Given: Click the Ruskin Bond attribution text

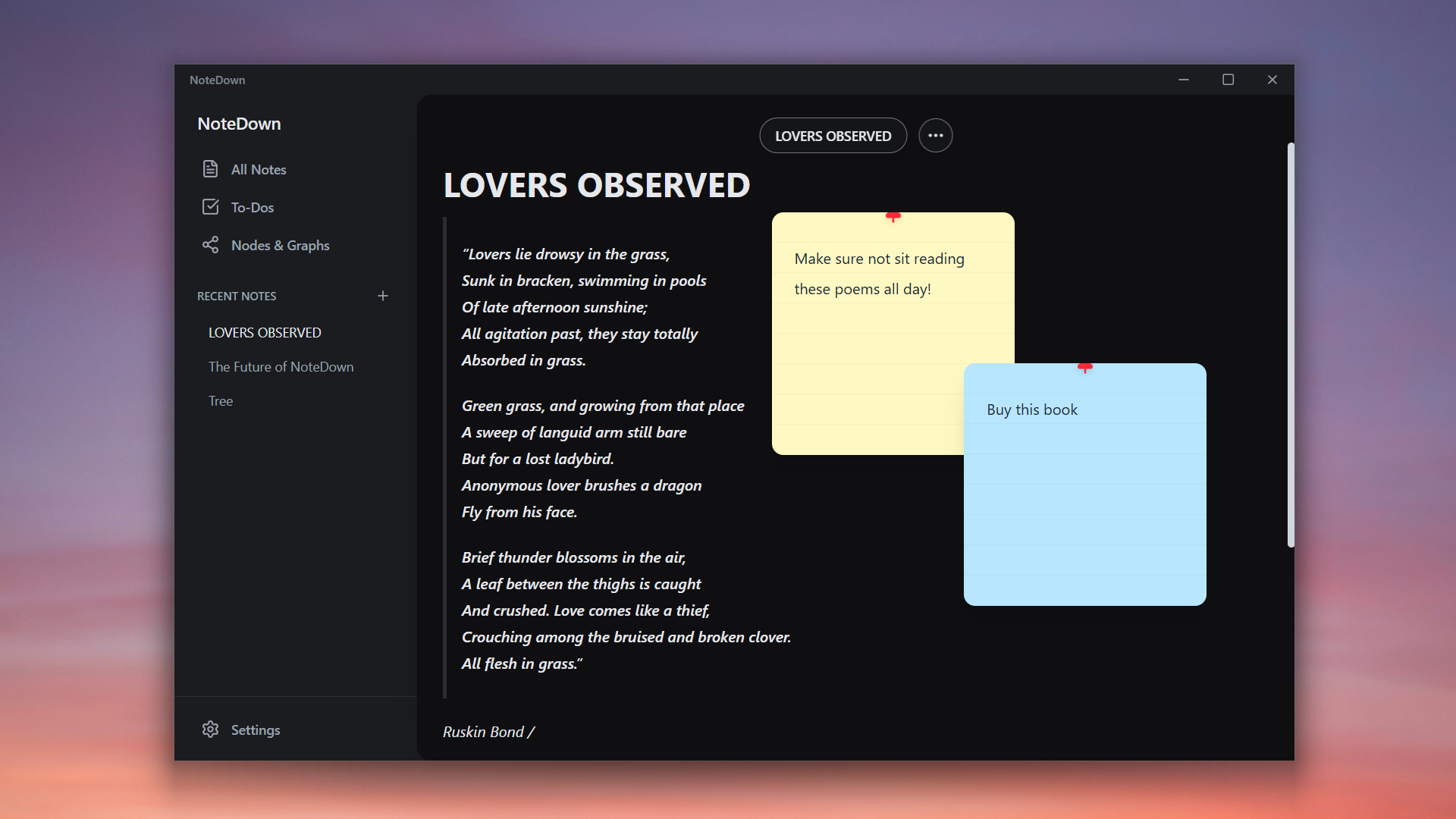Looking at the screenshot, I should [x=488, y=732].
